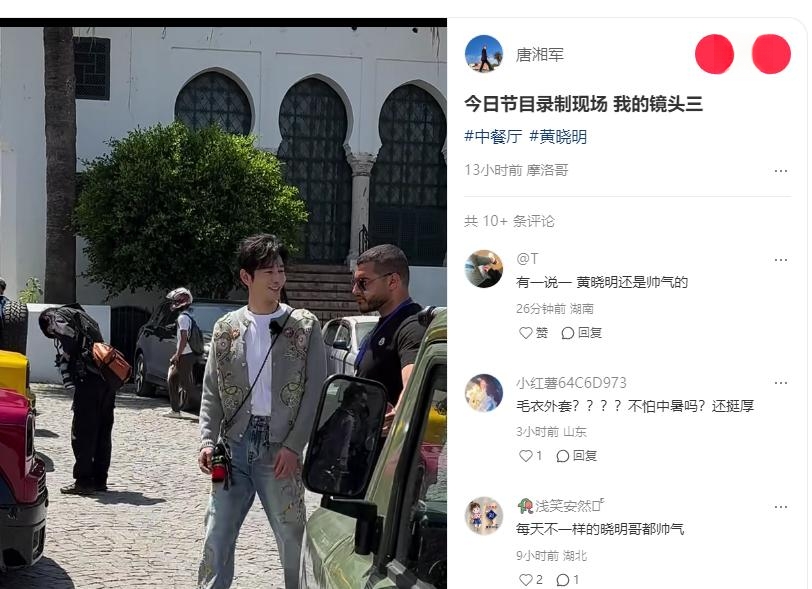View the avatar of 浅笑安然
Screen dimensions: 812x589
pyautogui.click(x=484, y=516)
